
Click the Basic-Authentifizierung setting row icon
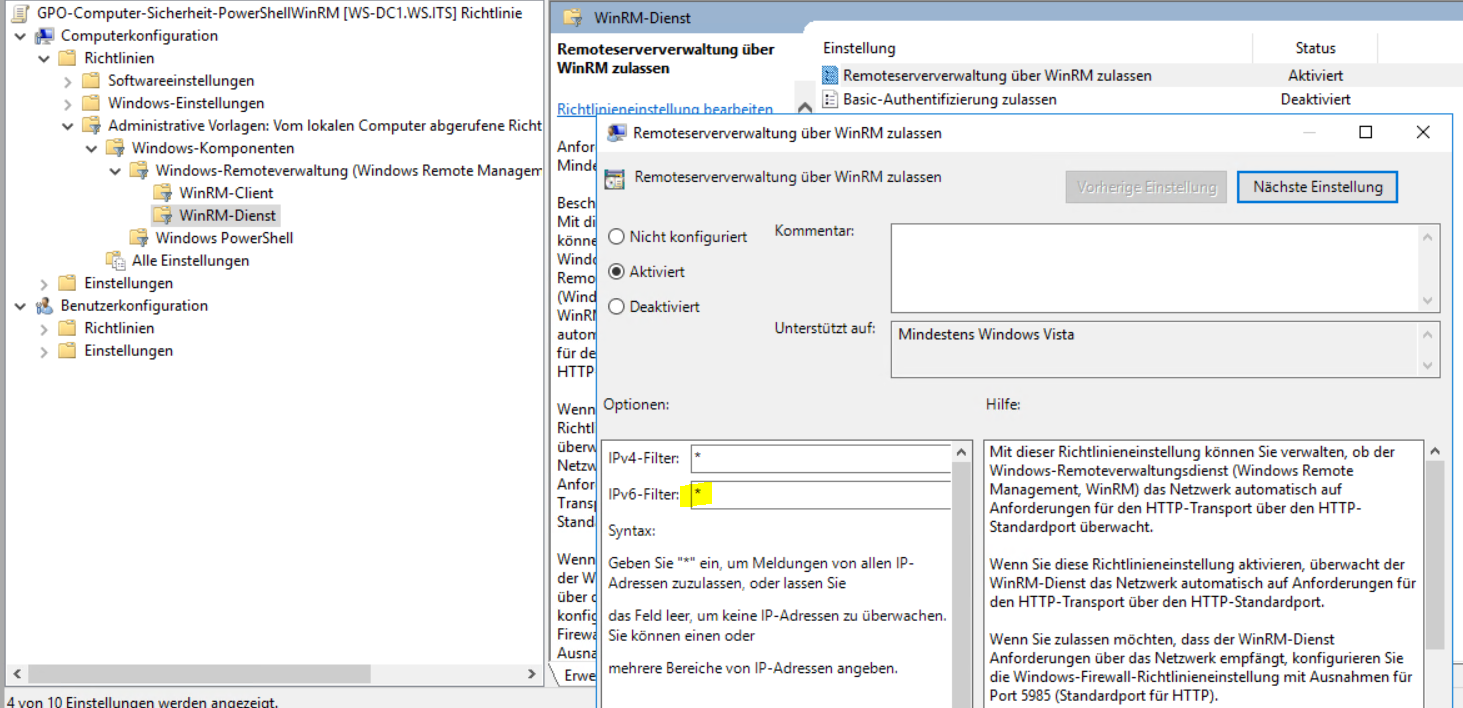click(829, 99)
